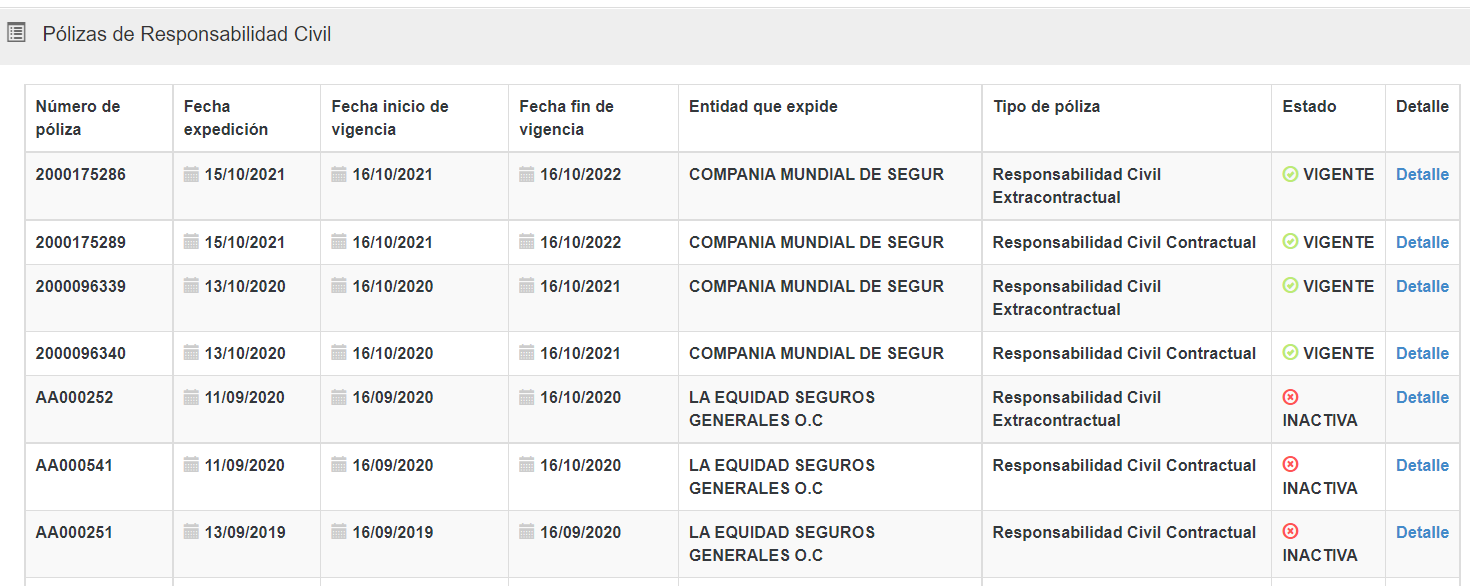The width and height of the screenshot is (1470, 586).
Task: Click red INACTIVA icon for policy AA000541
Action: pos(1290,465)
